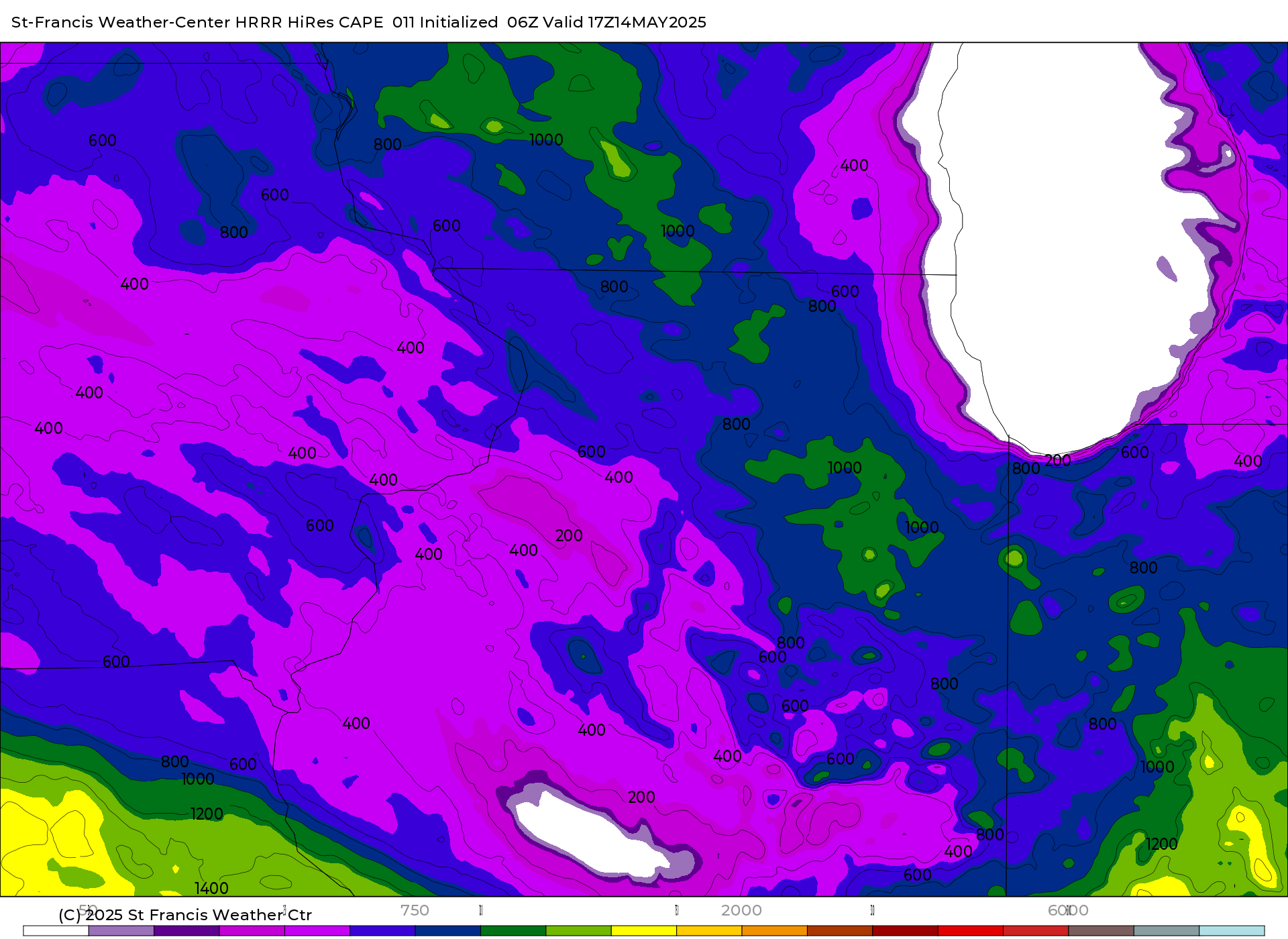Select the '750' legend scale label
The height and width of the screenshot is (939, 1288).
pyautogui.click(x=415, y=910)
